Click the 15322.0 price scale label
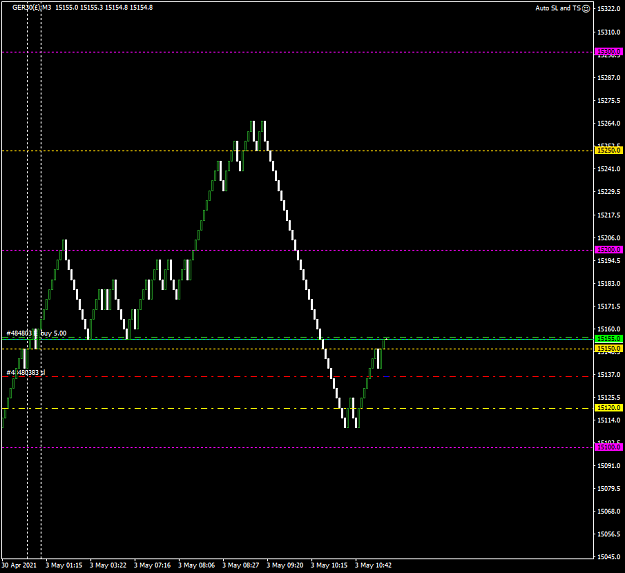This screenshot has width=625, height=573. [x=609, y=9]
